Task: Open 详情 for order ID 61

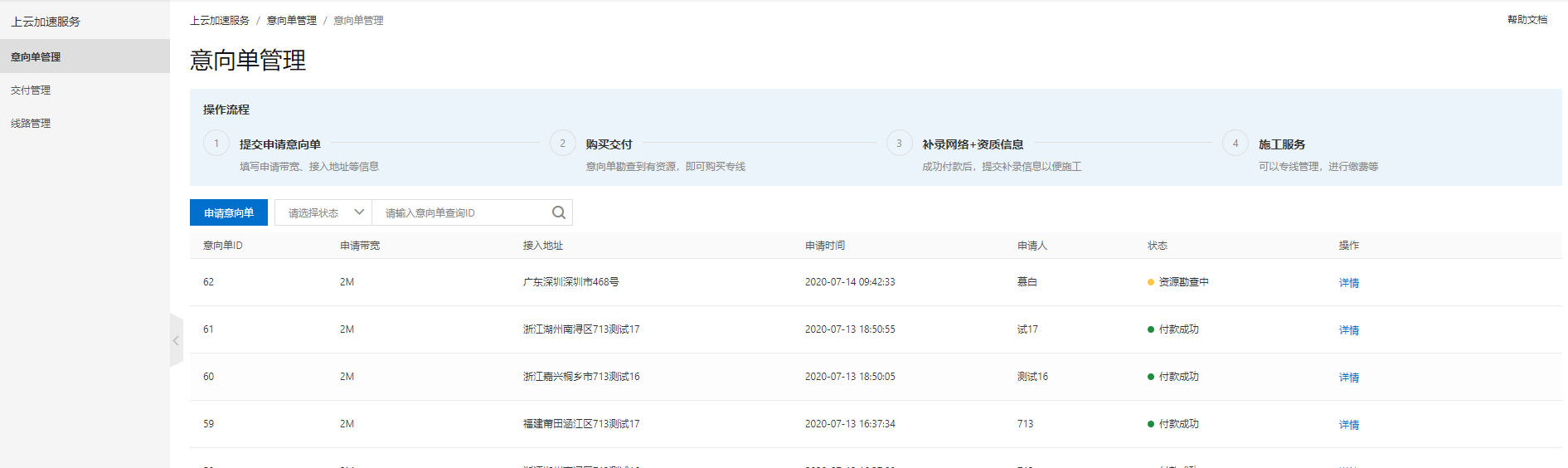Action: [x=1349, y=329]
